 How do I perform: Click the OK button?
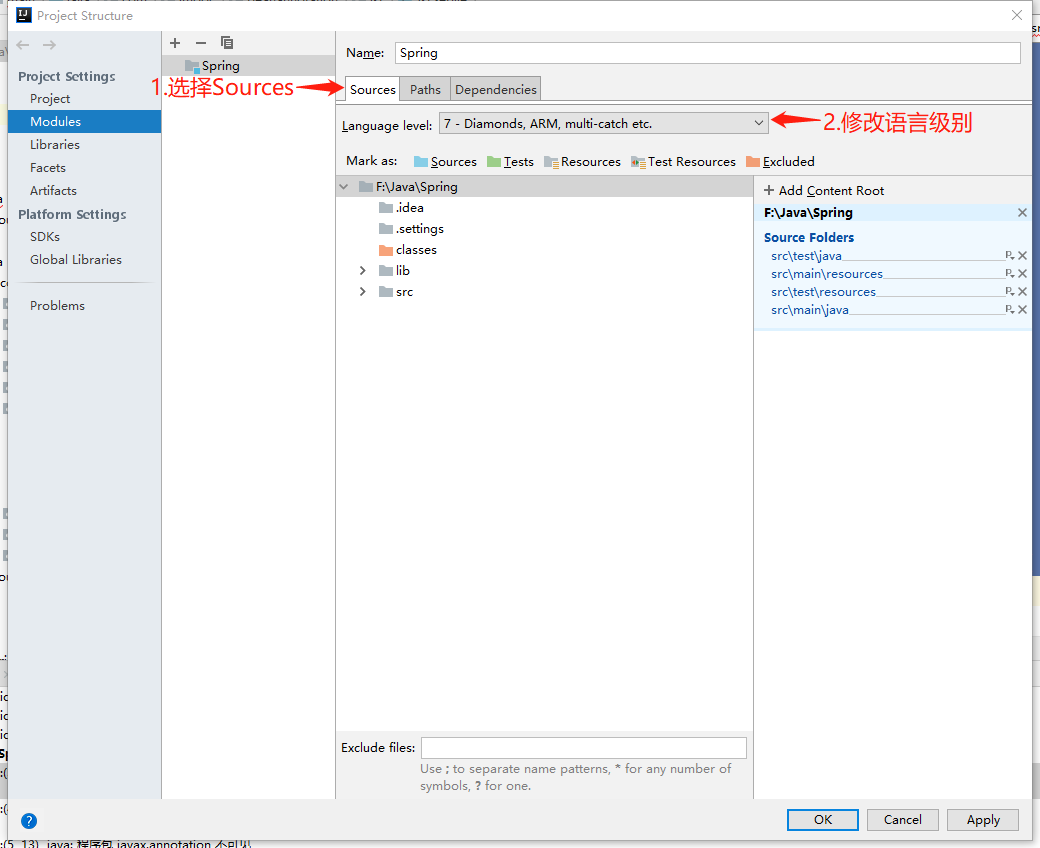pyautogui.click(x=822, y=819)
